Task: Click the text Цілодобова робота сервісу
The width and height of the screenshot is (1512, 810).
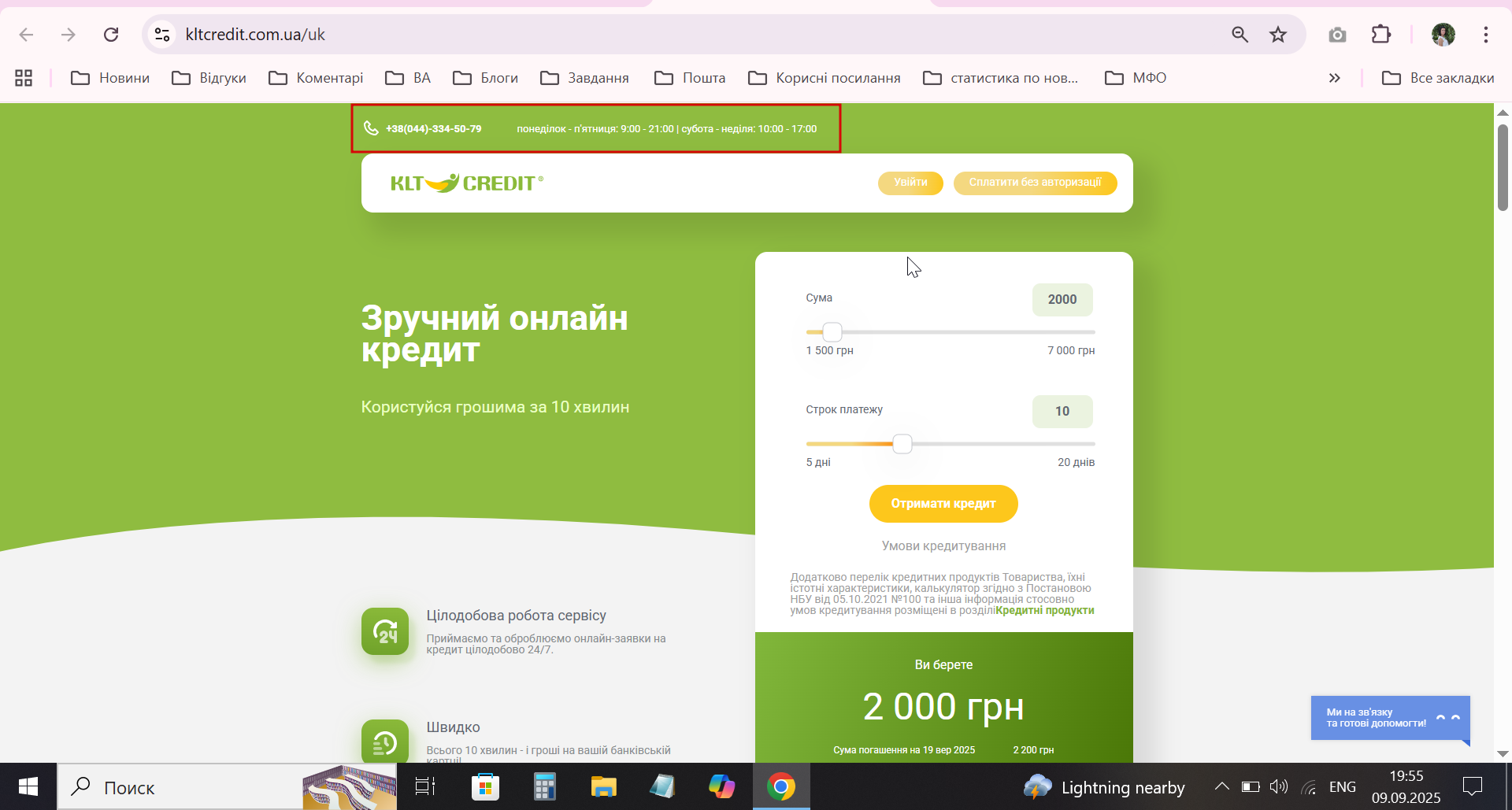Action: coord(516,616)
